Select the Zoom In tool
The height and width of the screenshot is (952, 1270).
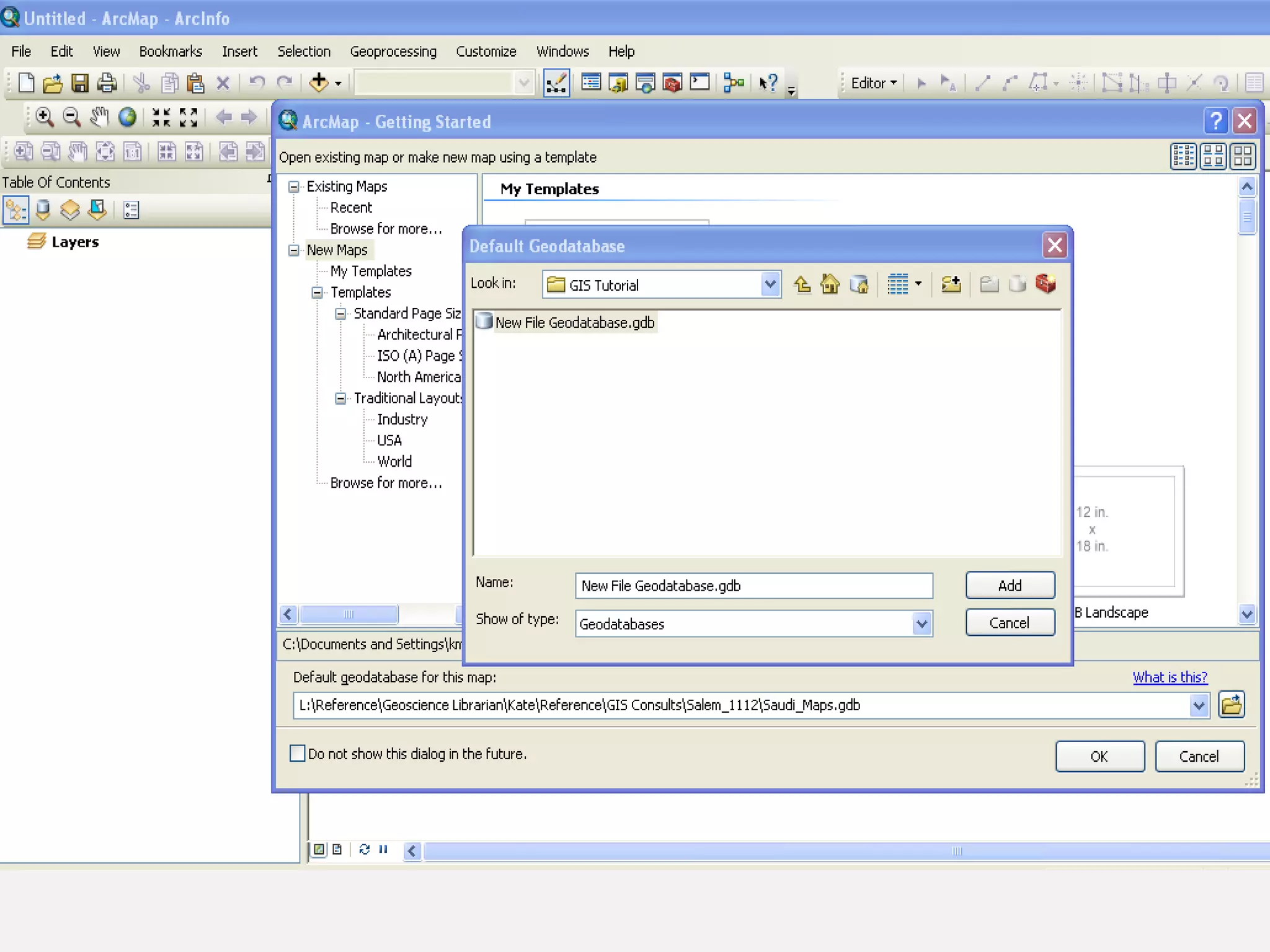(x=44, y=117)
